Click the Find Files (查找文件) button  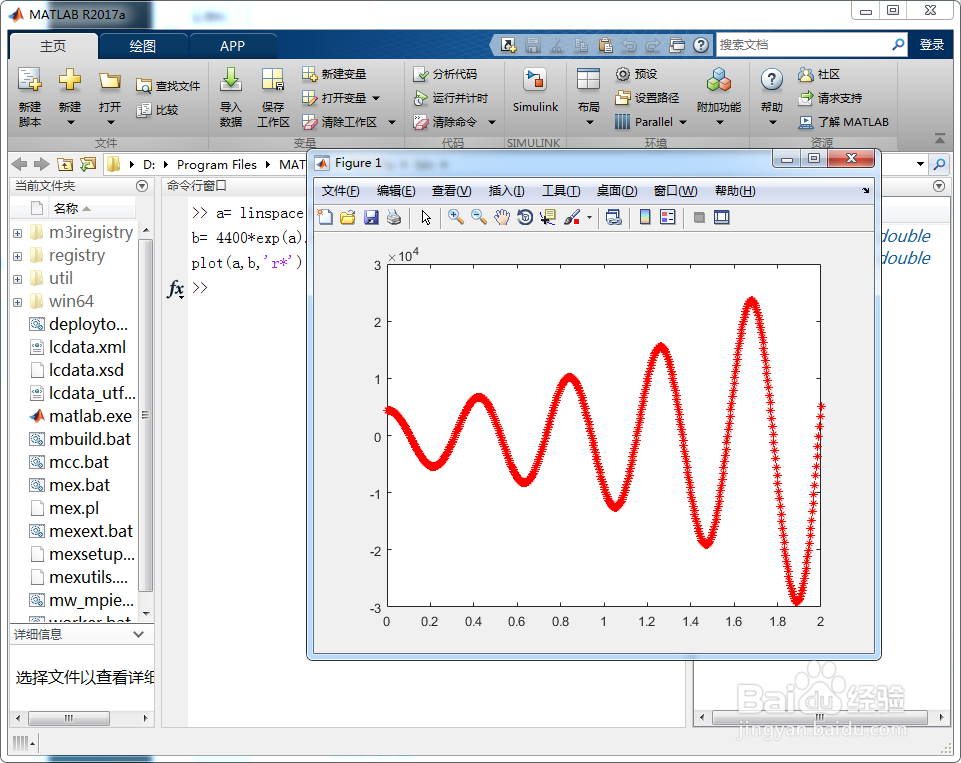click(168, 86)
